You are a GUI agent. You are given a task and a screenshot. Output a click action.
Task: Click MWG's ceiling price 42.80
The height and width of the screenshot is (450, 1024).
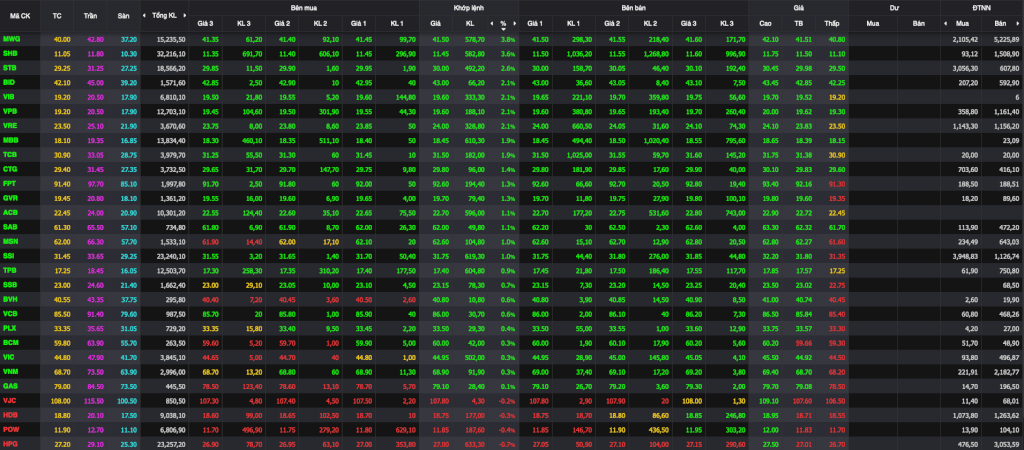pyautogui.click(x=95, y=39)
